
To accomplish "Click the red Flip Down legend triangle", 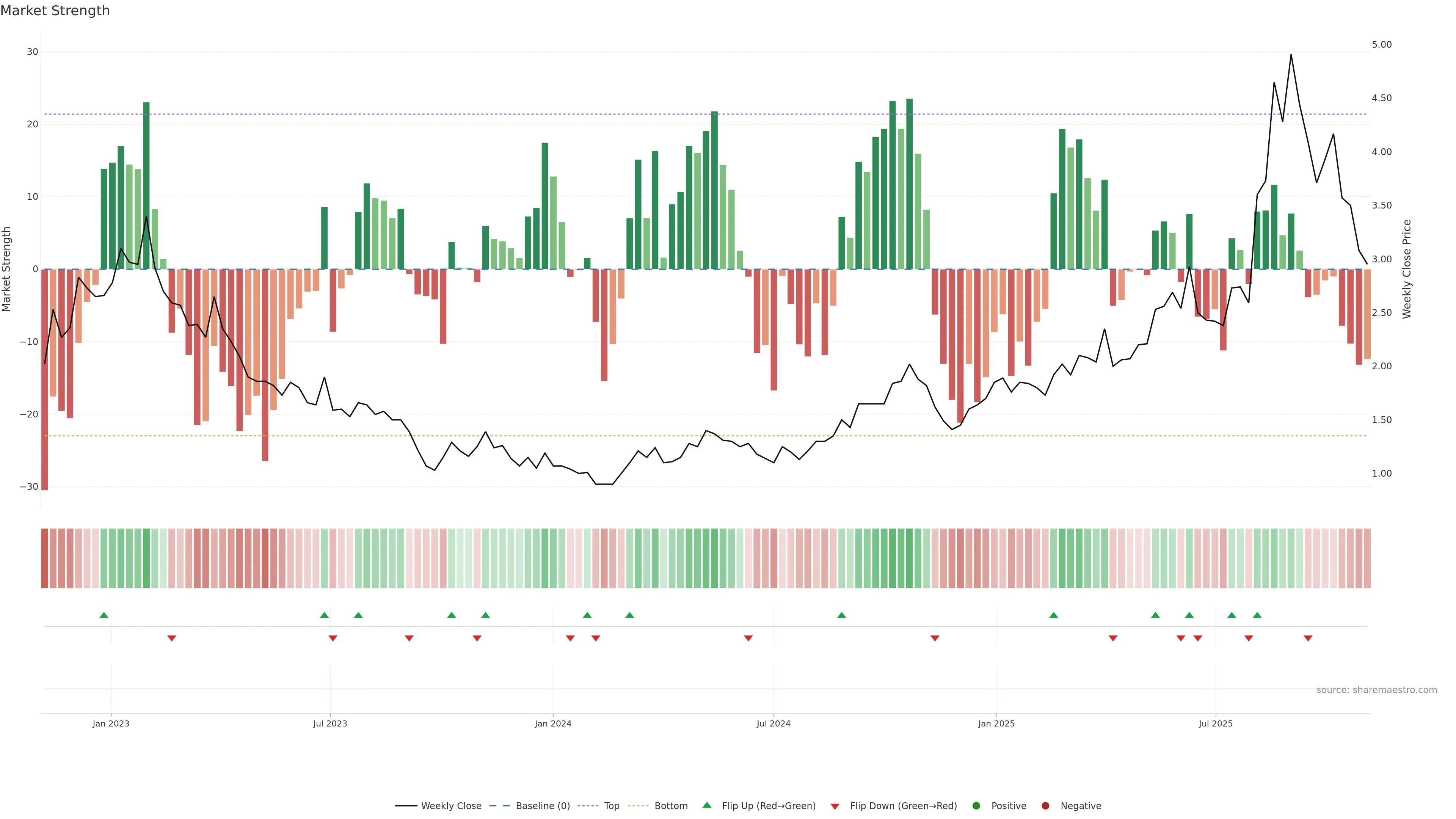I will tap(835, 806).
